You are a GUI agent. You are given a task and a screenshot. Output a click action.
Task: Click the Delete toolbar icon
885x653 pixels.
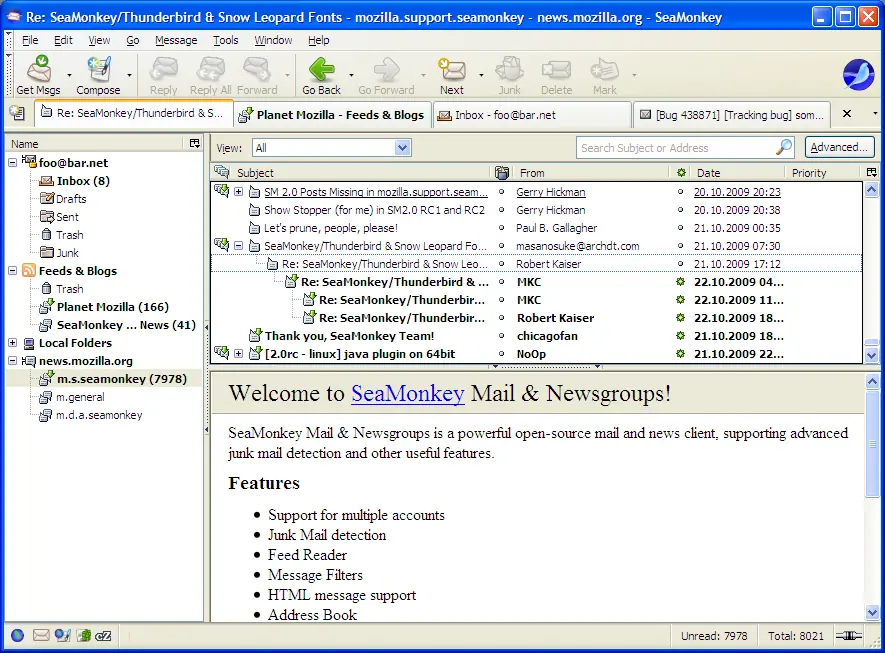click(x=557, y=69)
